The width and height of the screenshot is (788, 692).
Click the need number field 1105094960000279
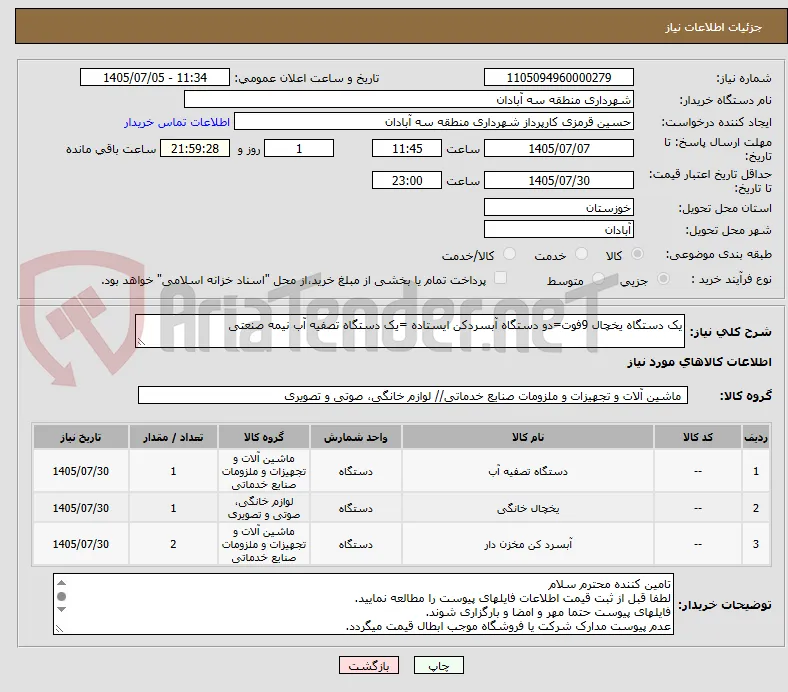(x=558, y=77)
